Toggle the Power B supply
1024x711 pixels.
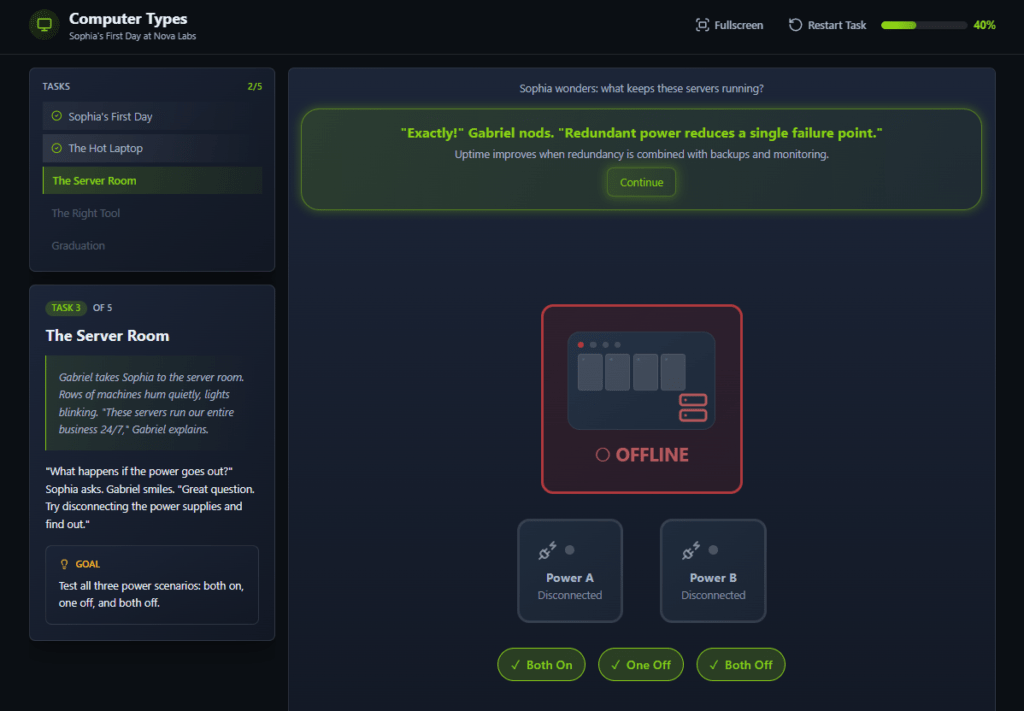[x=713, y=571]
